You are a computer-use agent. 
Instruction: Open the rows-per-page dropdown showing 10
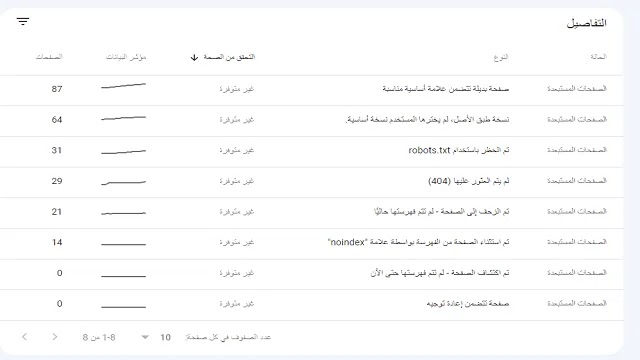pyautogui.click(x=155, y=337)
